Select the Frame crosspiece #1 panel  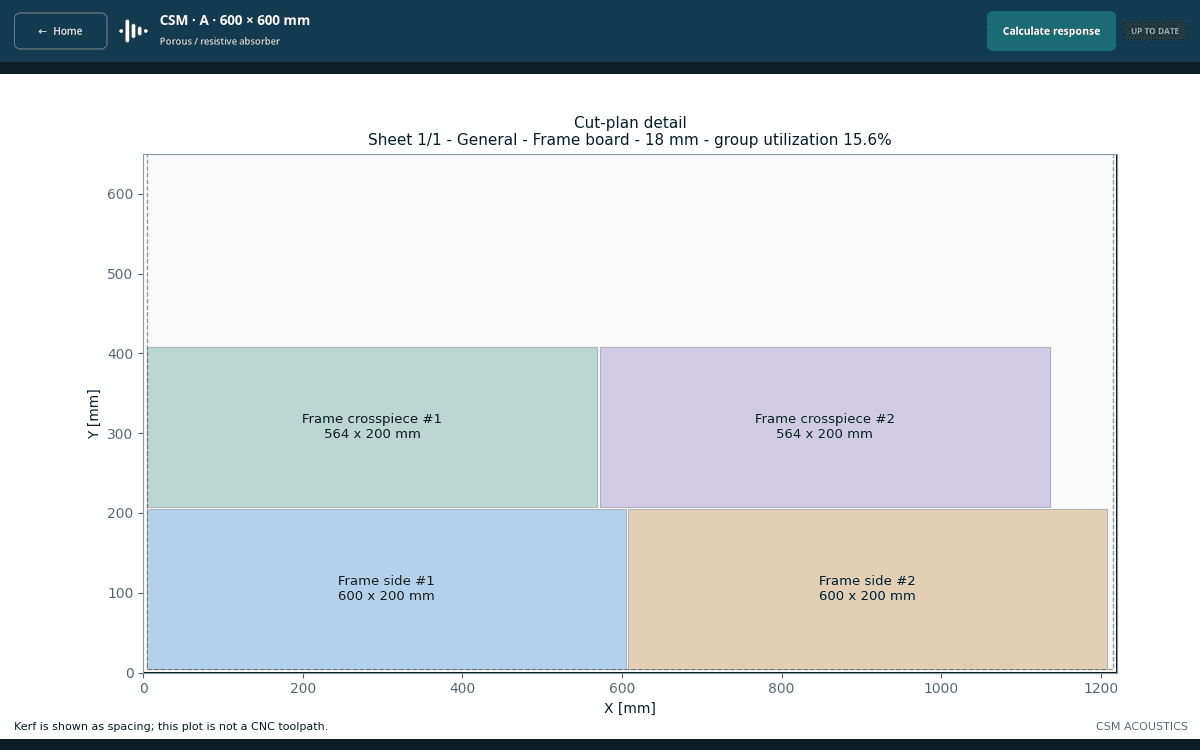tap(372, 427)
